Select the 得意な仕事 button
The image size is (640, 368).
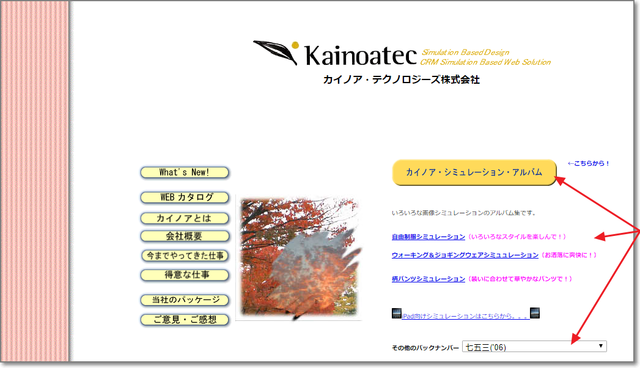pyautogui.click(x=184, y=275)
